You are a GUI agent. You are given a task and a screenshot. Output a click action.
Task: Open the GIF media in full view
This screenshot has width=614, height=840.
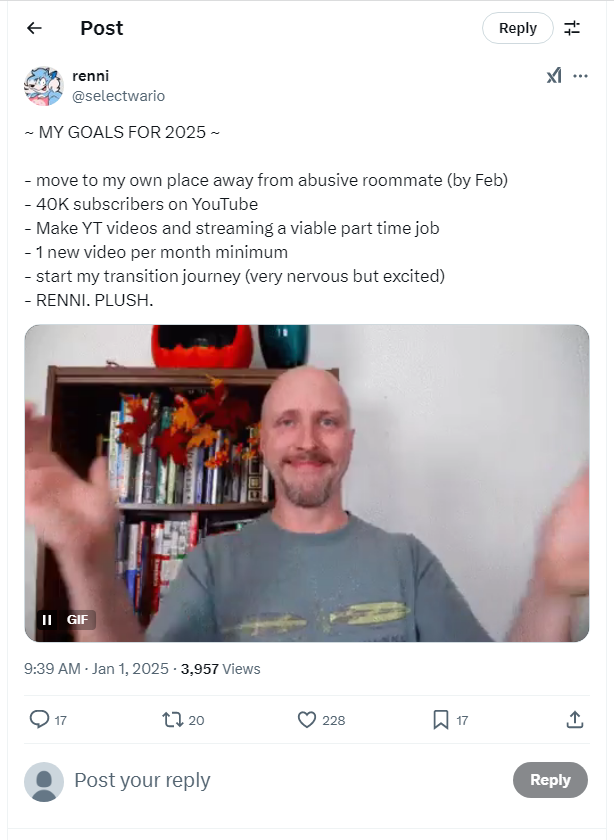[x=306, y=483]
